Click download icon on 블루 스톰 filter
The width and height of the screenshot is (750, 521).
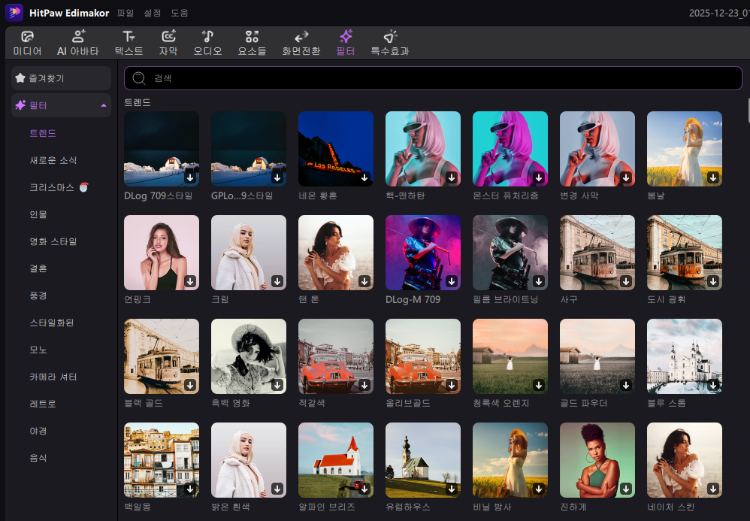pos(713,385)
